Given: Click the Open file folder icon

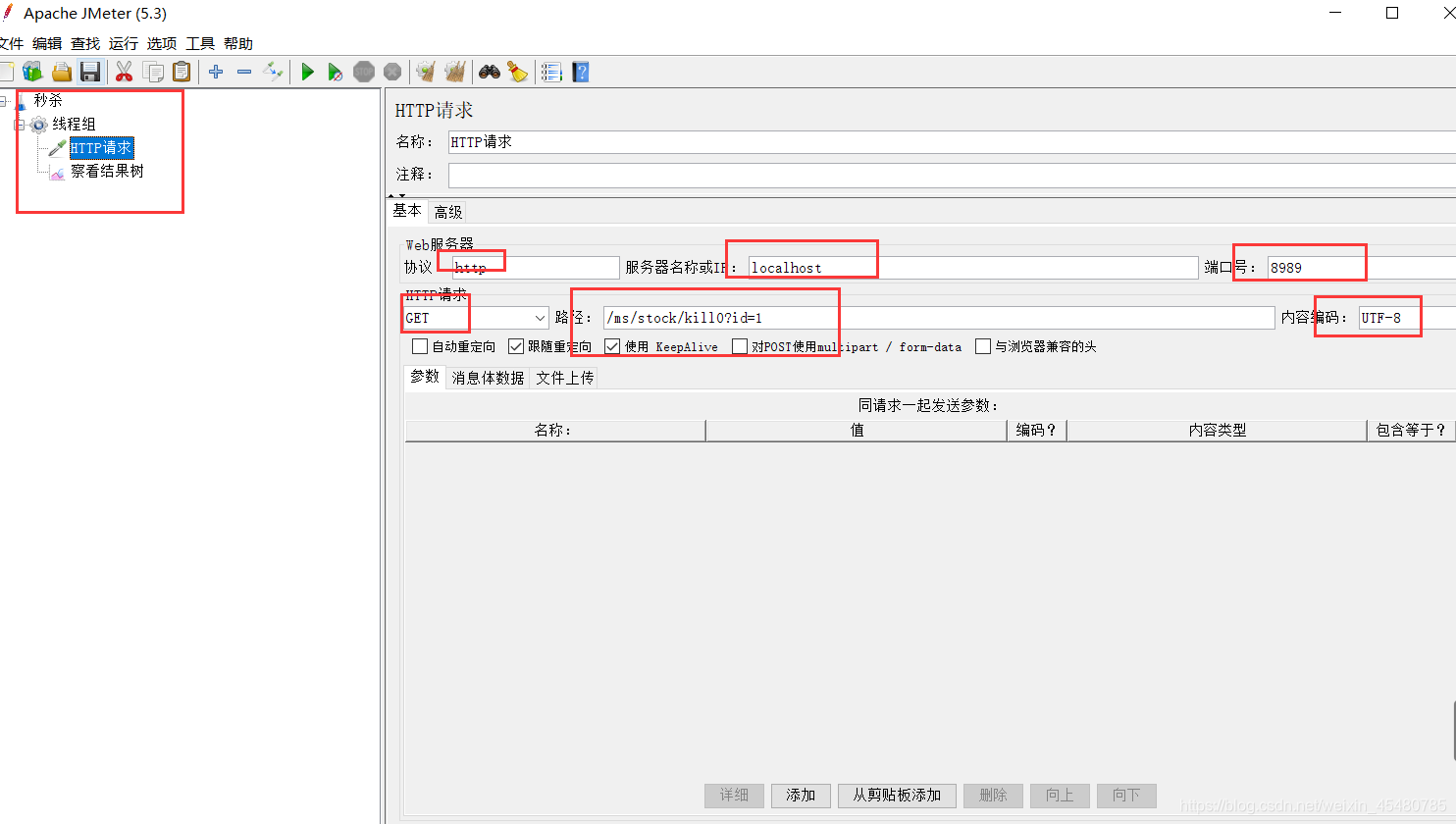Looking at the screenshot, I should 62,72.
